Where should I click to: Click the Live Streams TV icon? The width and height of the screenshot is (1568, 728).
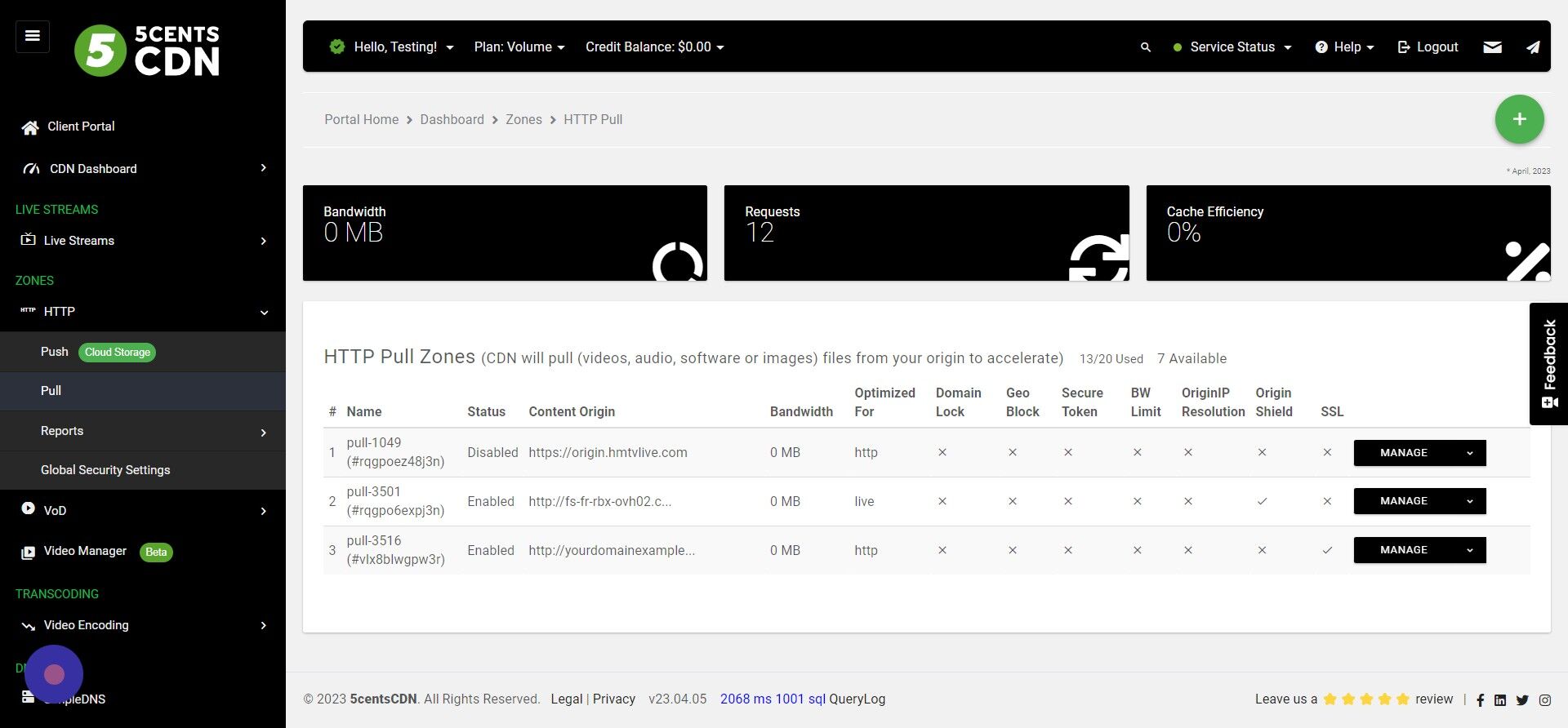coord(28,240)
